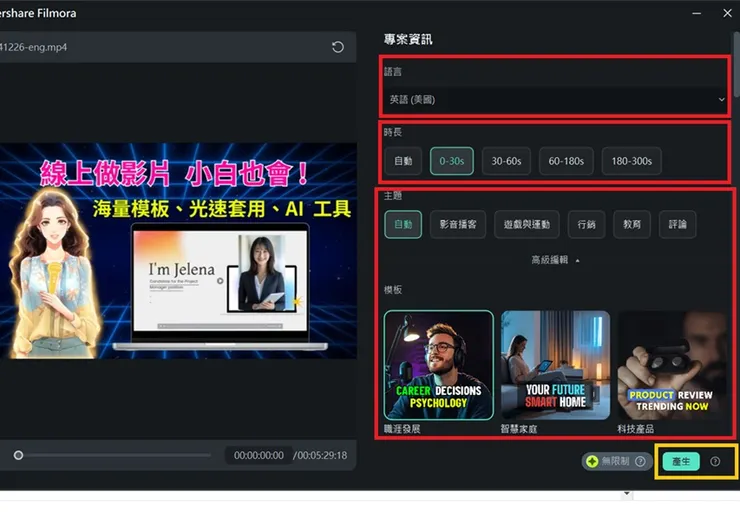Select the 影音播客 theme
Viewport: 740px width, 512px height.
click(458, 224)
